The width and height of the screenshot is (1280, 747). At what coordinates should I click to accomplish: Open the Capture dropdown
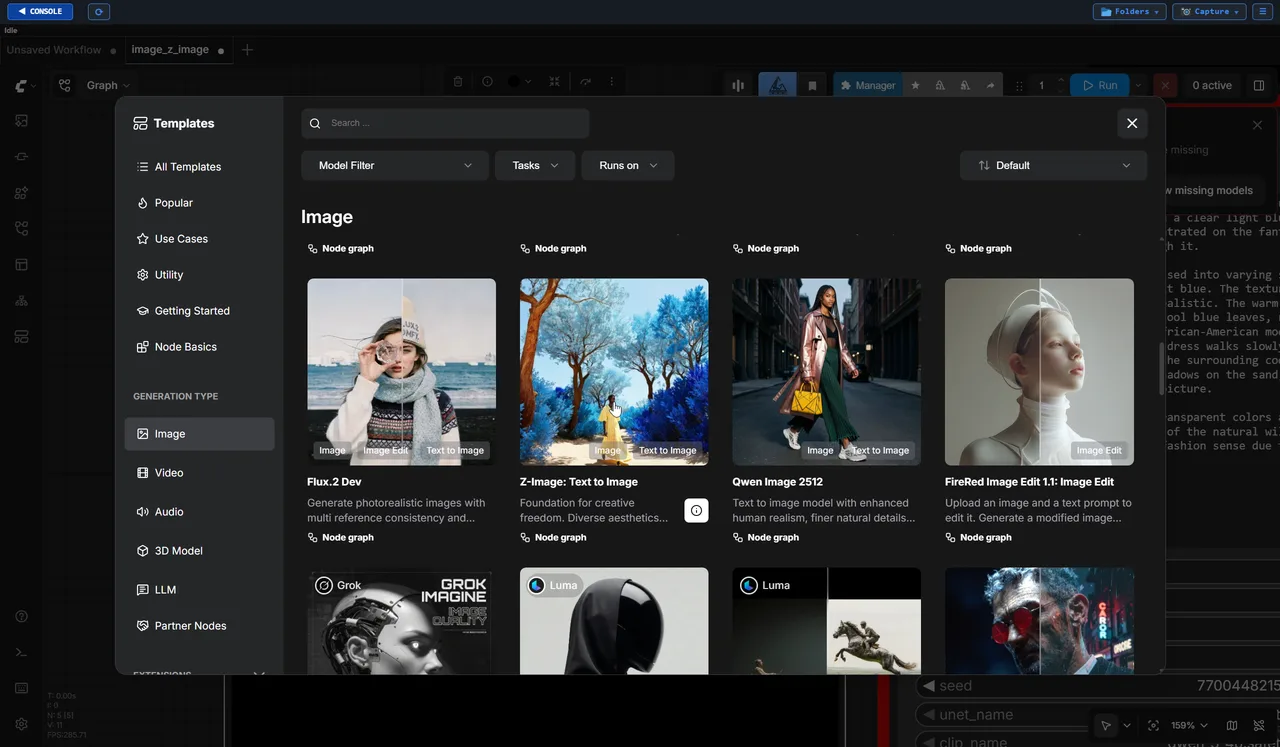(x=1208, y=11)
